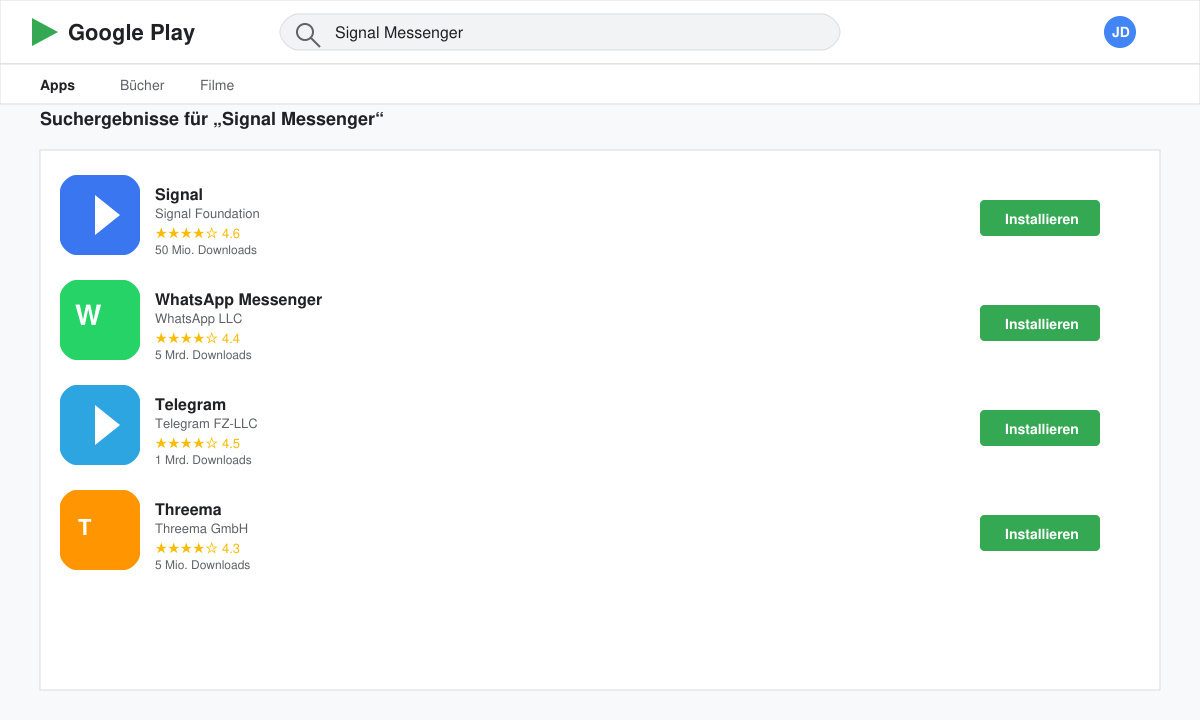
Task: Click the 4.6 star rating for Signal
Action: 197,233
